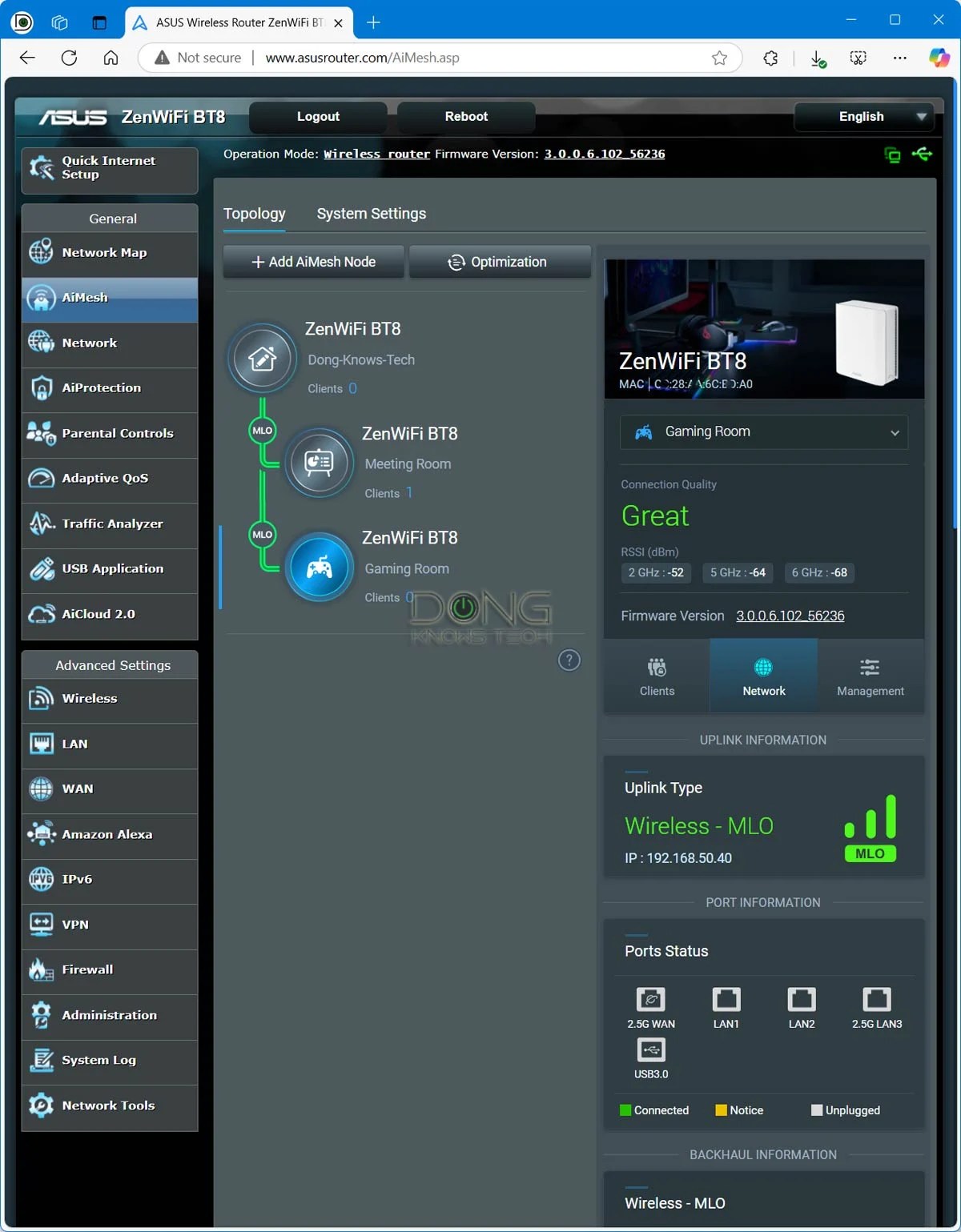This screenshot has width=961, height=1232.
Task: Open Traffic Analyzer page
Action: click(110, 525)
